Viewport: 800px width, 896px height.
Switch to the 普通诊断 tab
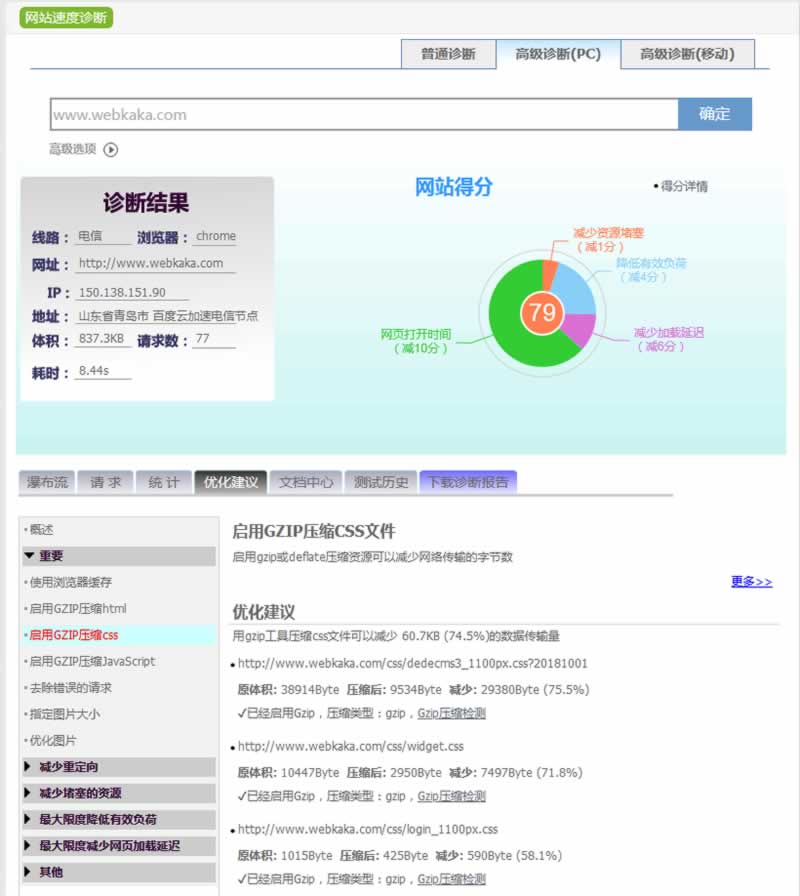coord(448,54)
